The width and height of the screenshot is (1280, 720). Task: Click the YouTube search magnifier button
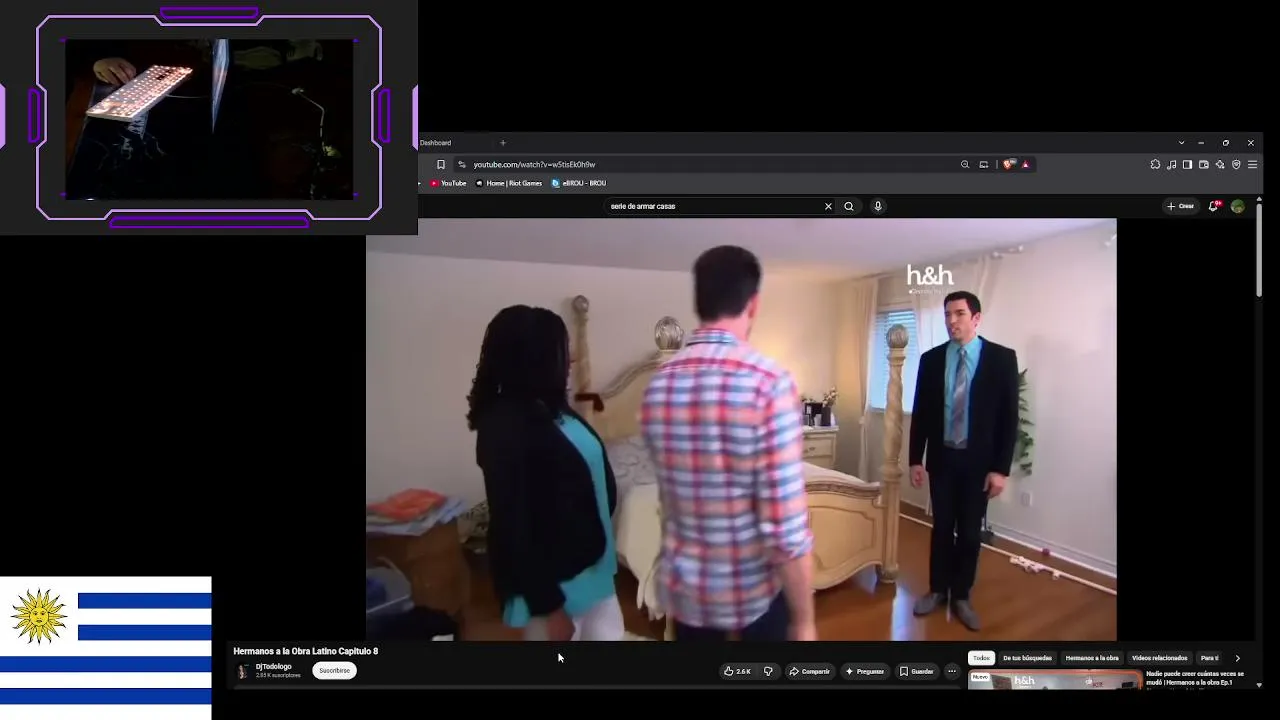pos(849,207)
